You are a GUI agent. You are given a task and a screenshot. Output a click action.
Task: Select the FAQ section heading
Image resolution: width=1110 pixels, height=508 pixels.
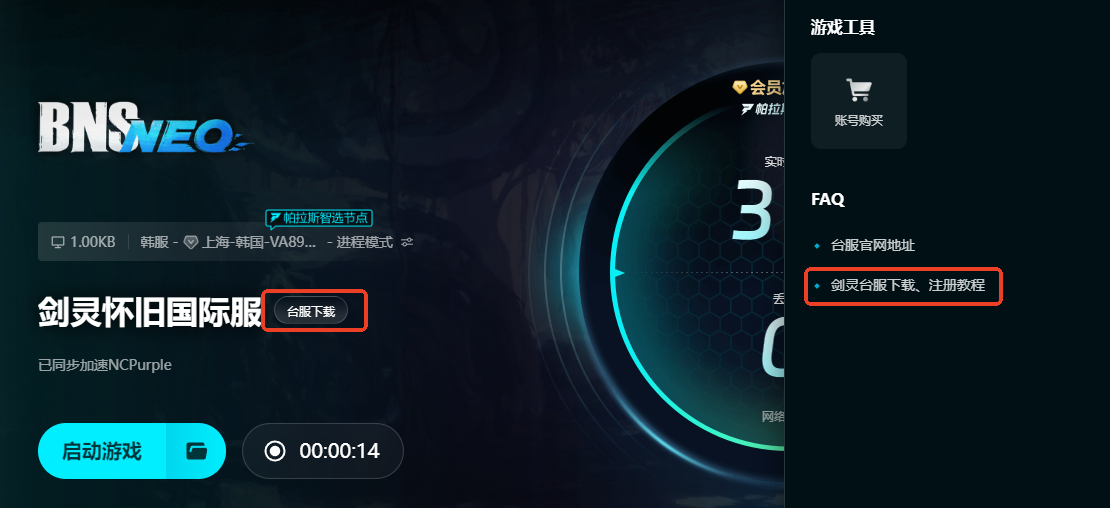[828, 200]
